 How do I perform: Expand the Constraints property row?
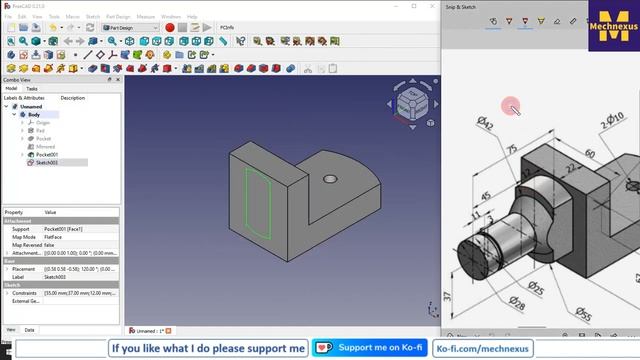tap(7, 293)
